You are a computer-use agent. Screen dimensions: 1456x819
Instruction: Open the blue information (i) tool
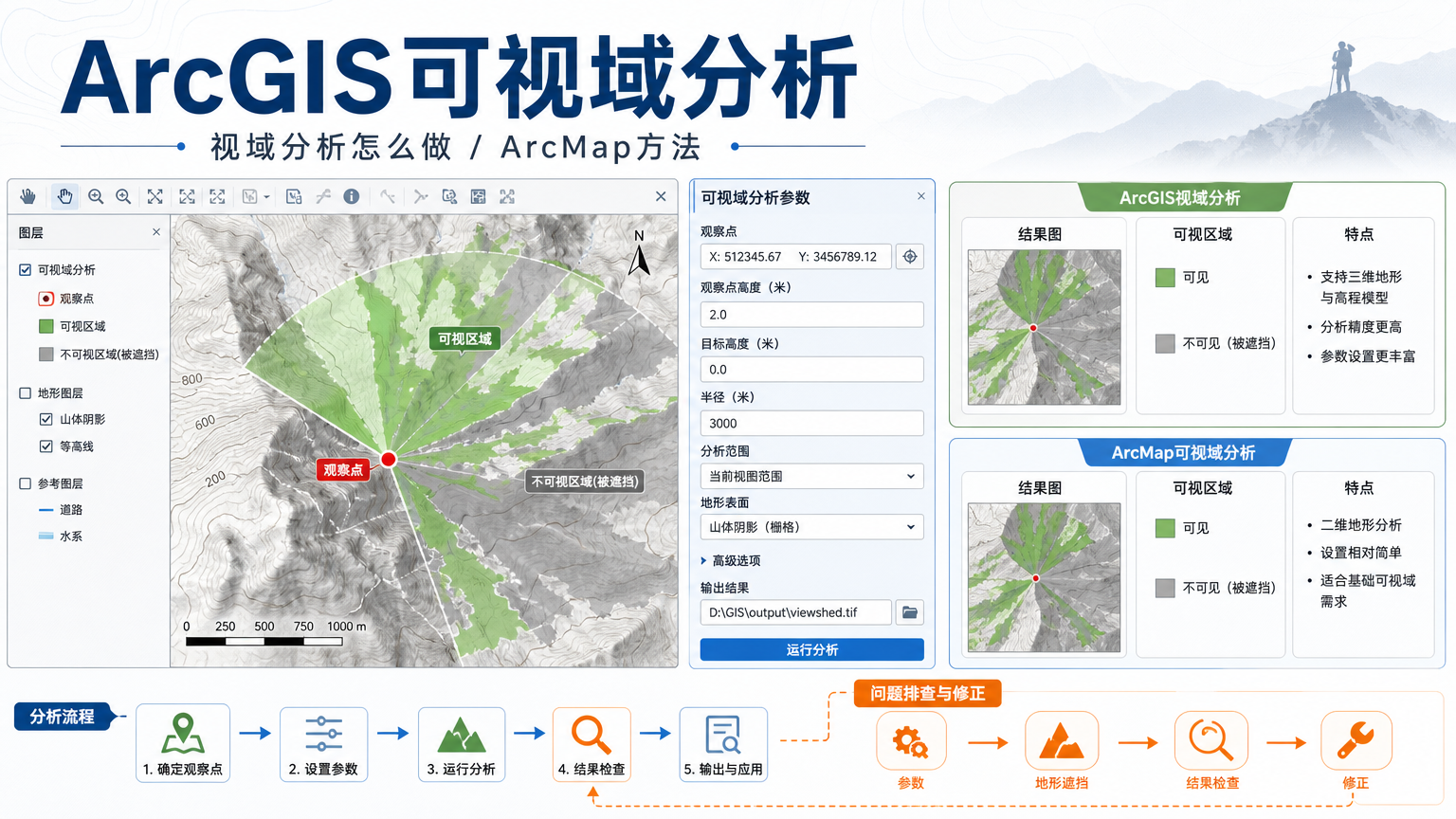[352, 196]
